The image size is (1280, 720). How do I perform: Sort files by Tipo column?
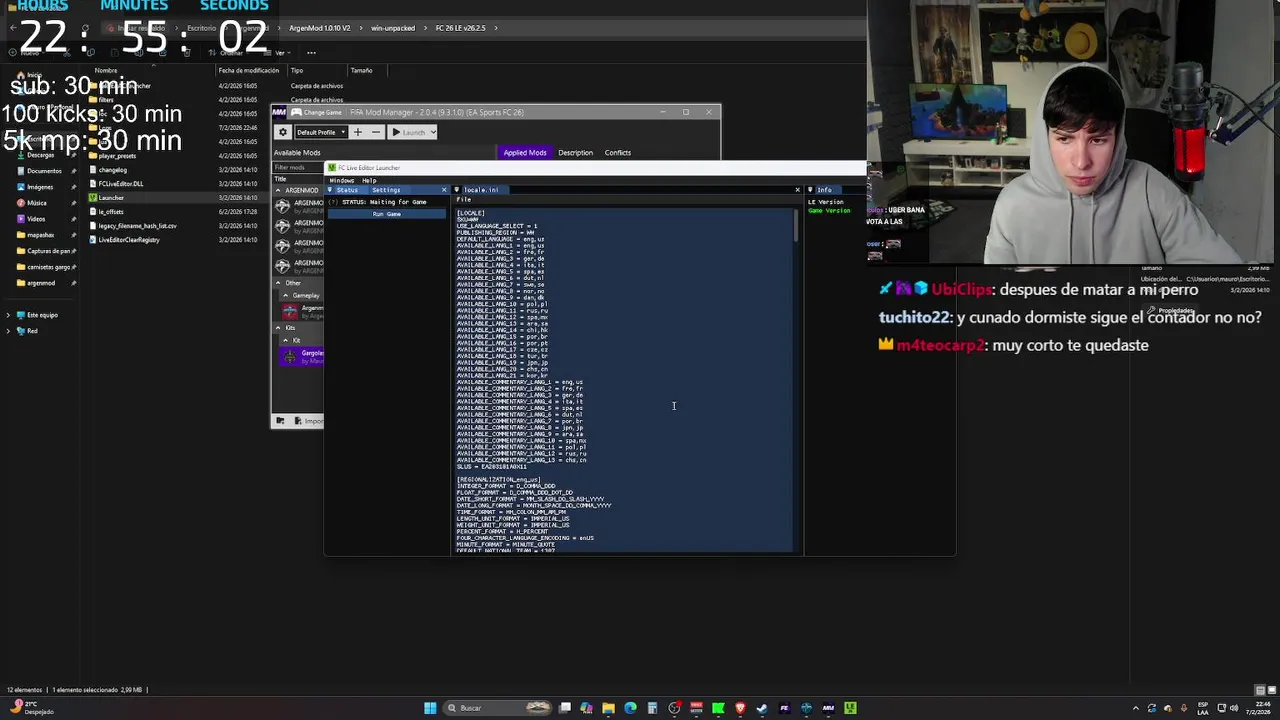coord(296,71)
